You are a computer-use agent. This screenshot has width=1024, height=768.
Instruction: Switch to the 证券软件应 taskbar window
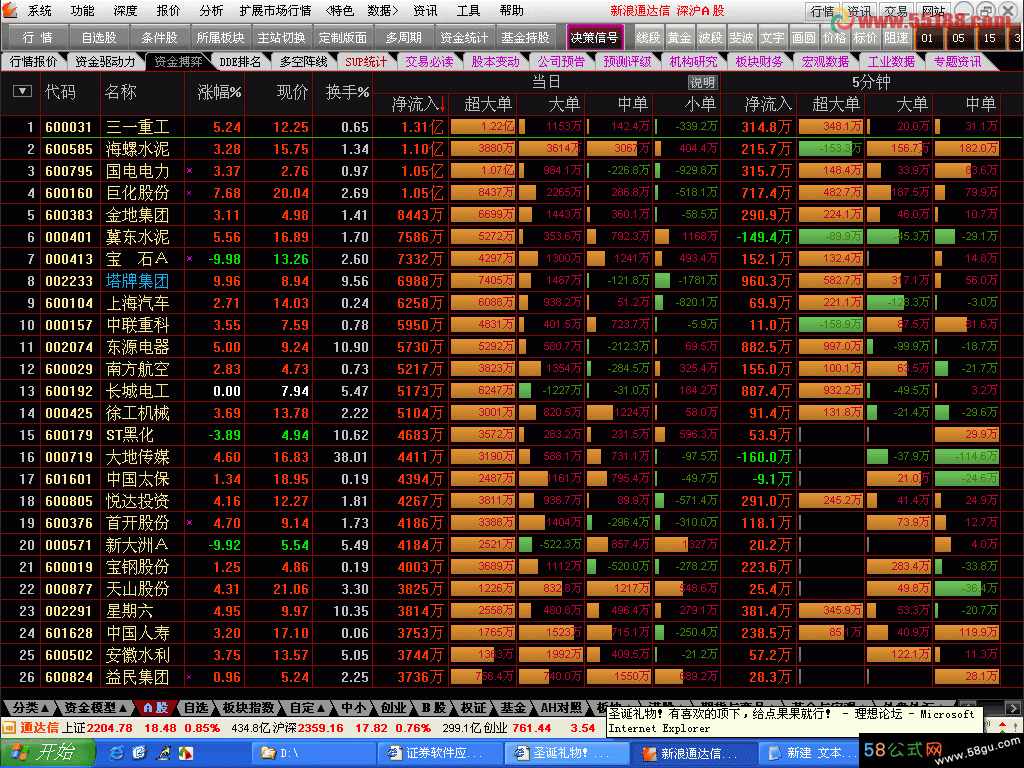(x=440, y=754)
